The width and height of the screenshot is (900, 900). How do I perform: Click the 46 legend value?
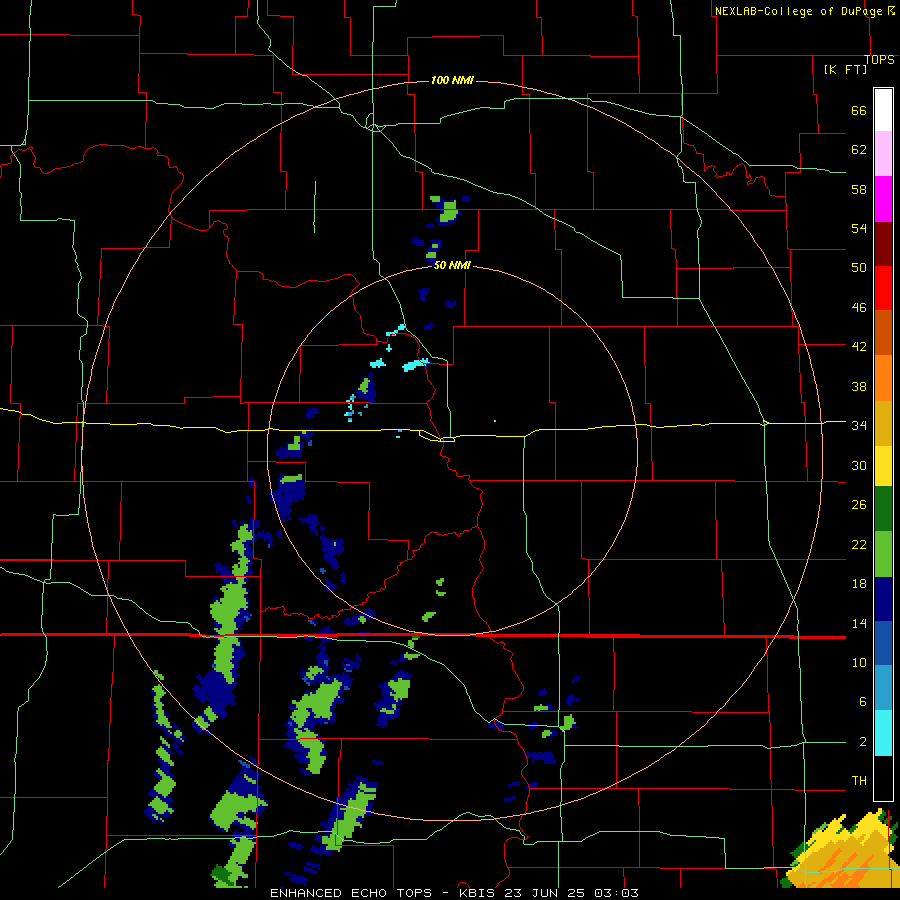pyautogui.click(x=859, y=307)
